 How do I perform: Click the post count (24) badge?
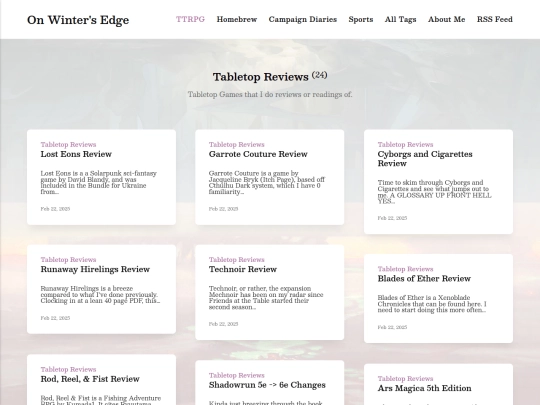pos(320,75)
